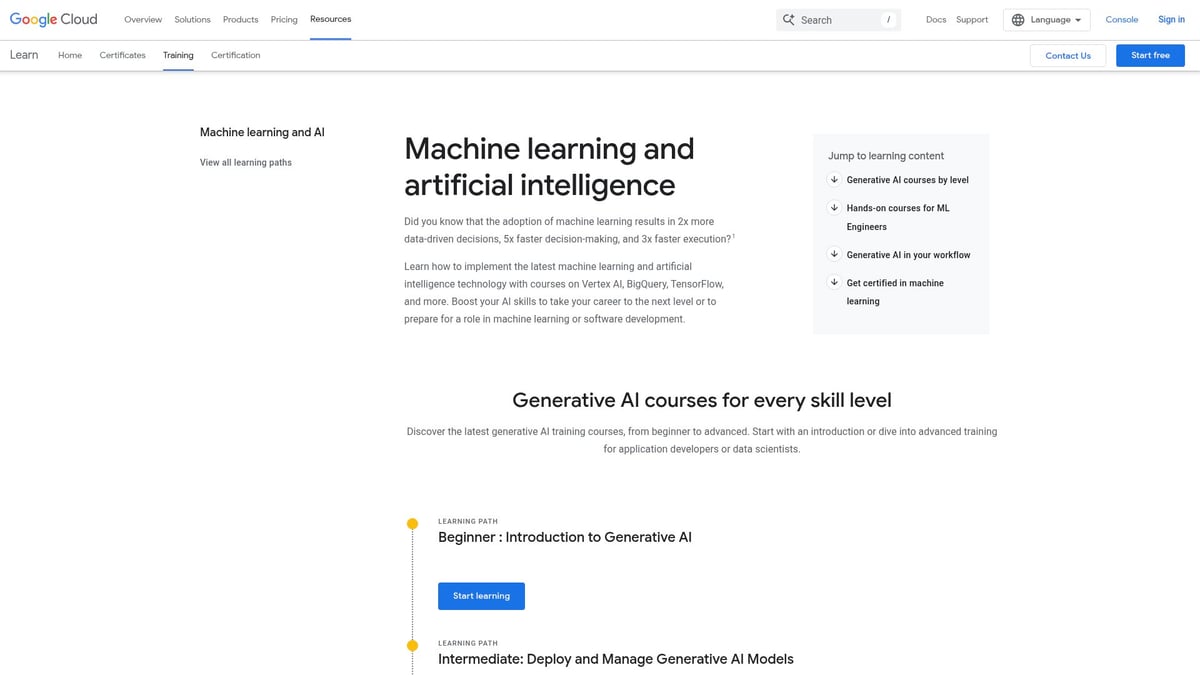Screen dimensions: 1200x675
Task: Jump to Hands-on courses for ML Engineers
Action: [898, 217]
